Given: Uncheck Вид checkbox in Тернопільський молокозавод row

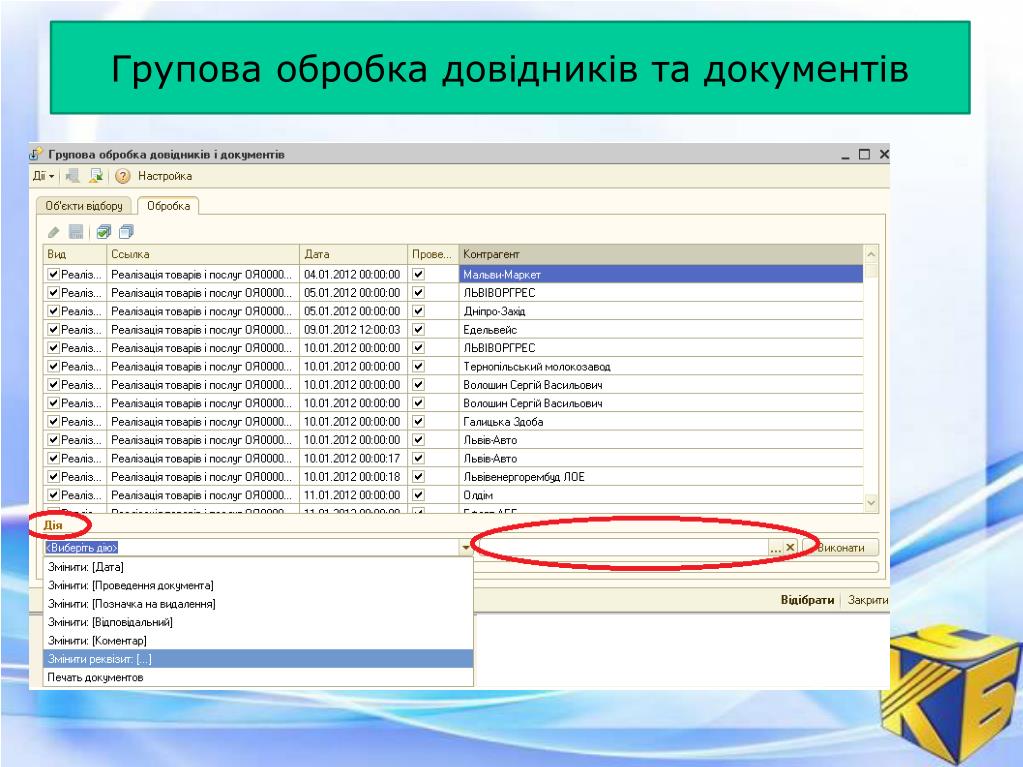Looking at the screenshot, I should (53, 367).
